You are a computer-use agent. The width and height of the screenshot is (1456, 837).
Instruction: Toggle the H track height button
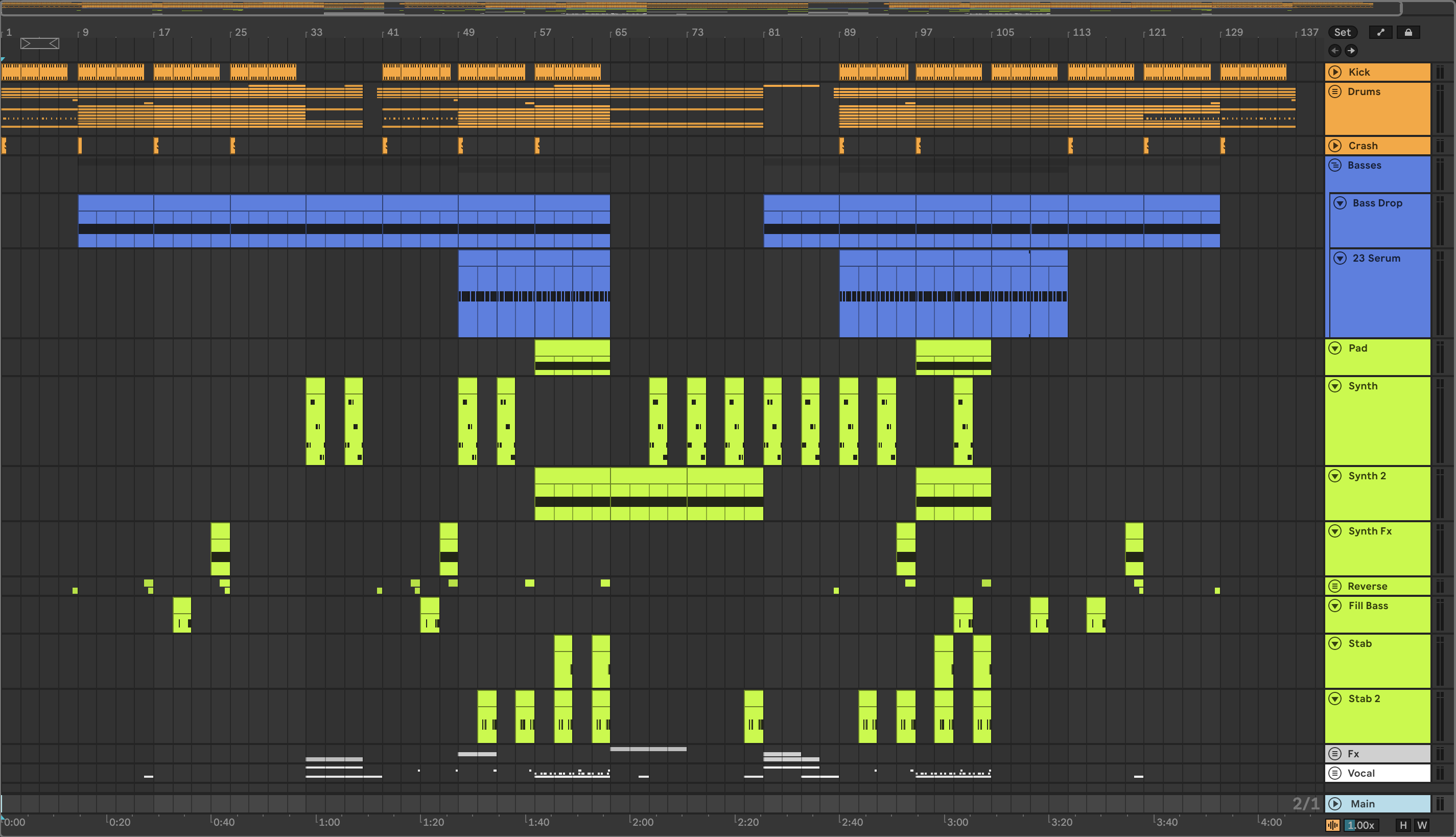point(1403,825)
